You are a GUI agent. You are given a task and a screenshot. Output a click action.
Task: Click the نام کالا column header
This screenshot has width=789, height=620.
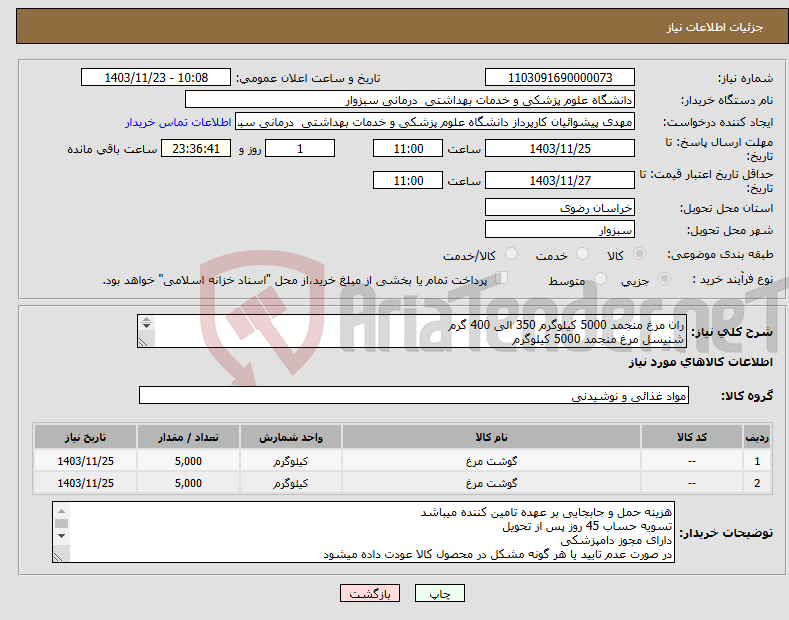[491, 437]
